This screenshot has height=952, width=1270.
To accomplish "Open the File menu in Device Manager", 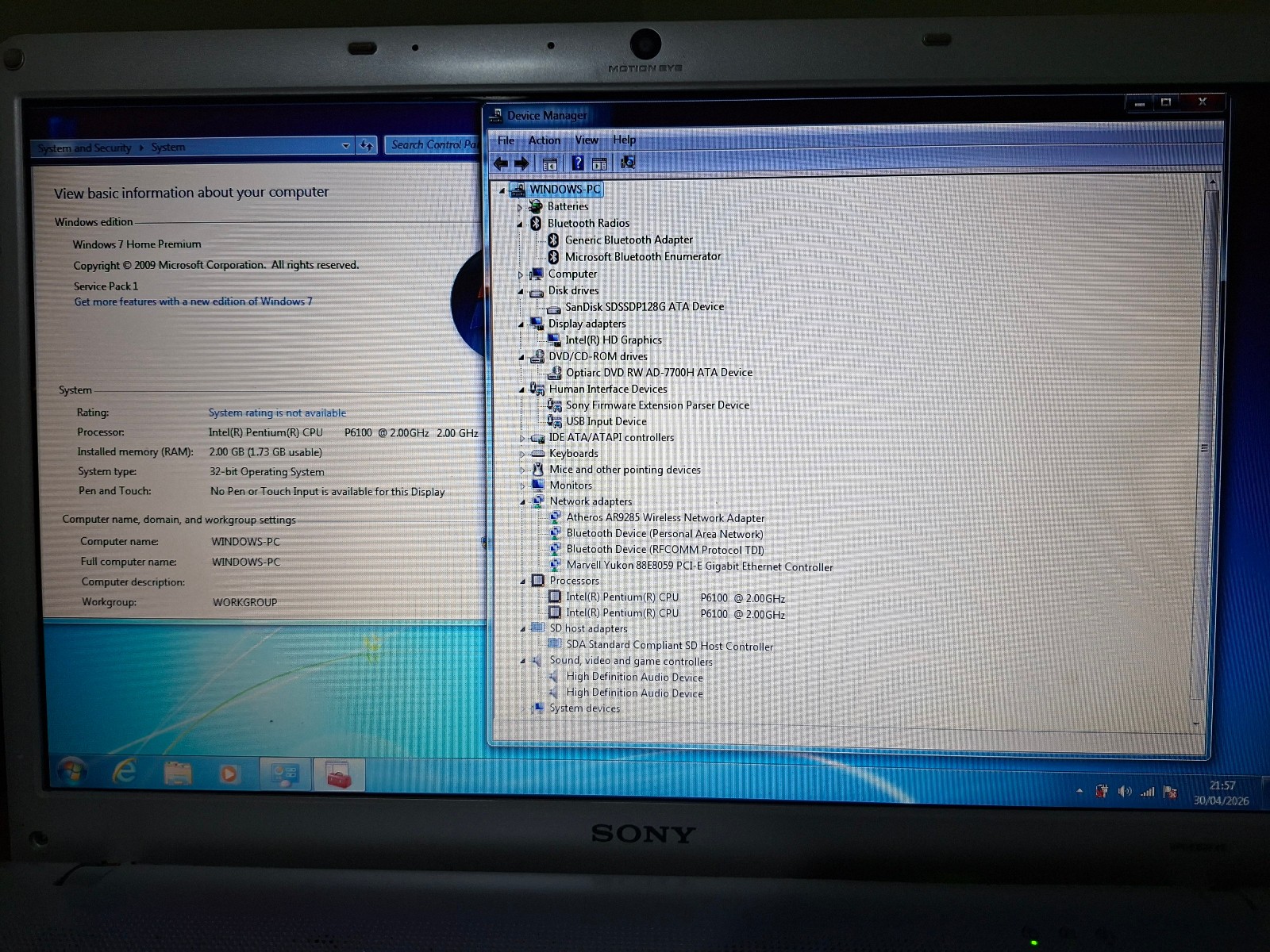I will point(506,140).
